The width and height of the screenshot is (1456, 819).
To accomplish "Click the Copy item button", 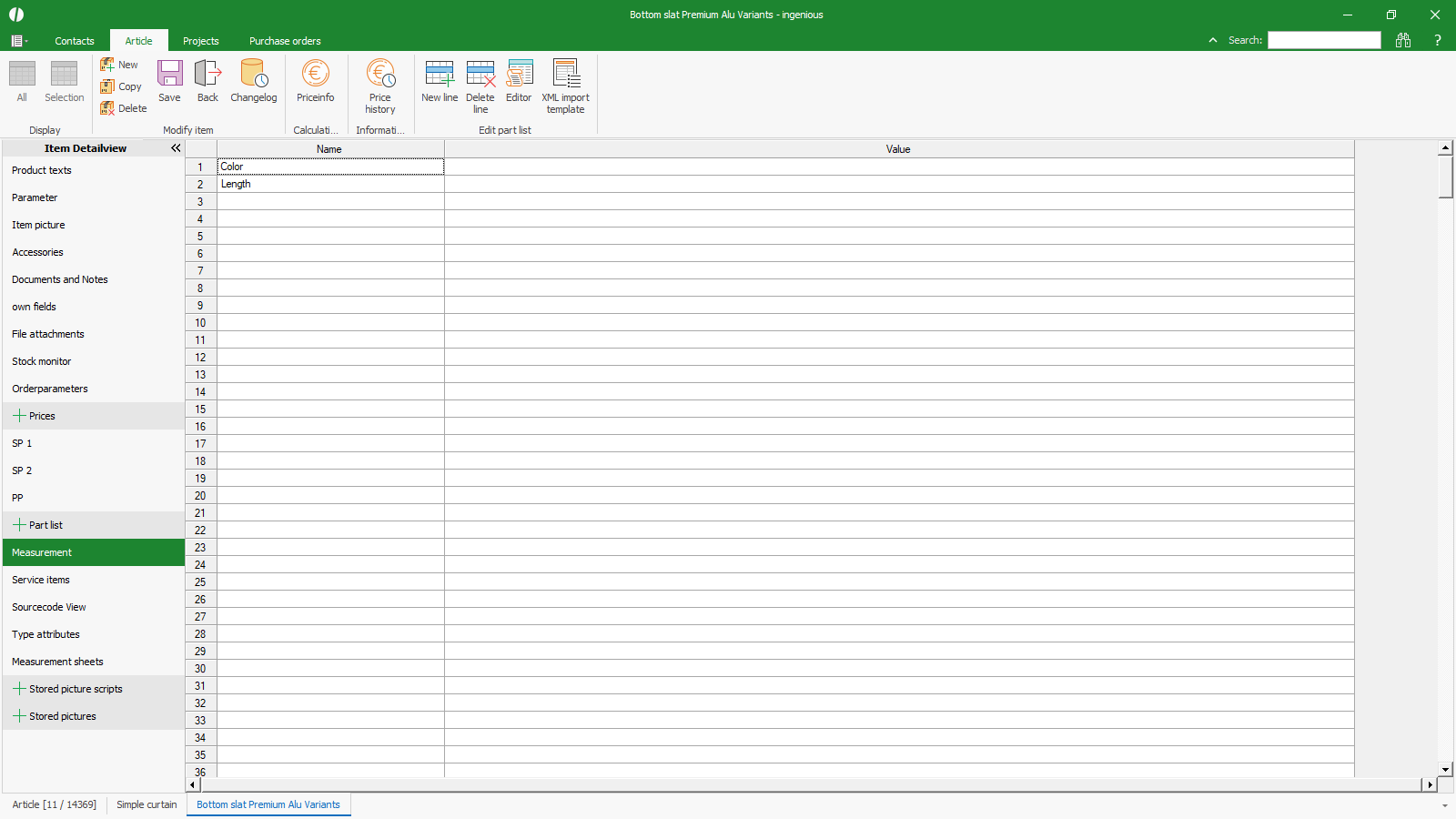I will [x=121, y=86].
